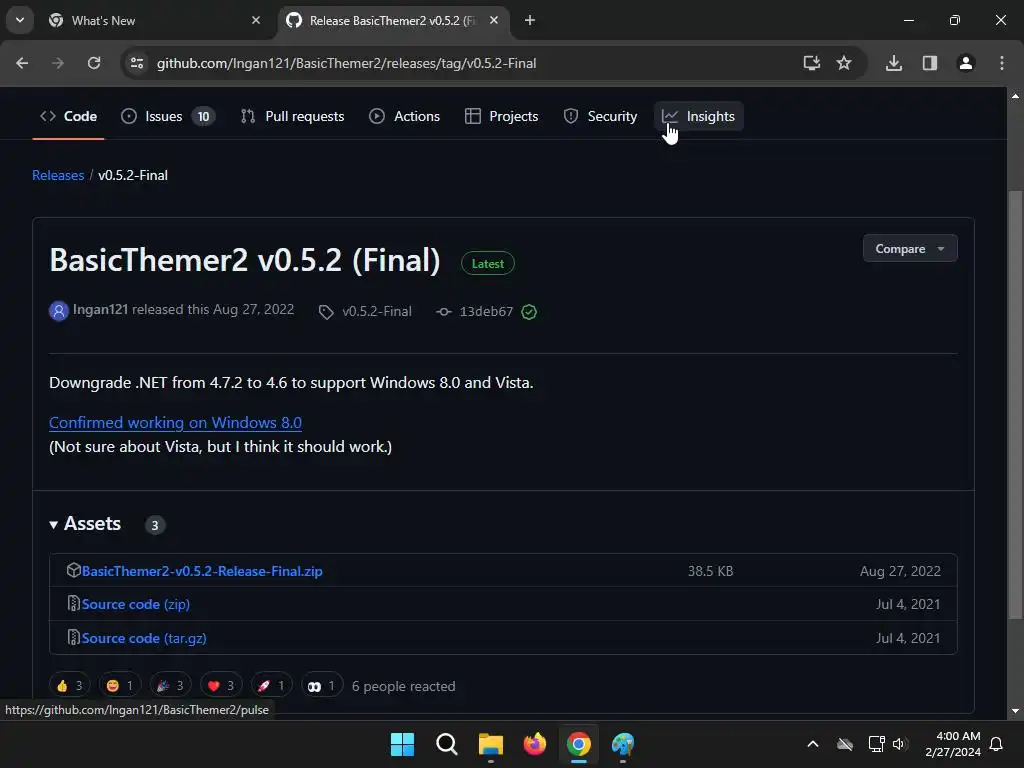
Task: Open Chrome downloads icon
Action: coord(894,63)
